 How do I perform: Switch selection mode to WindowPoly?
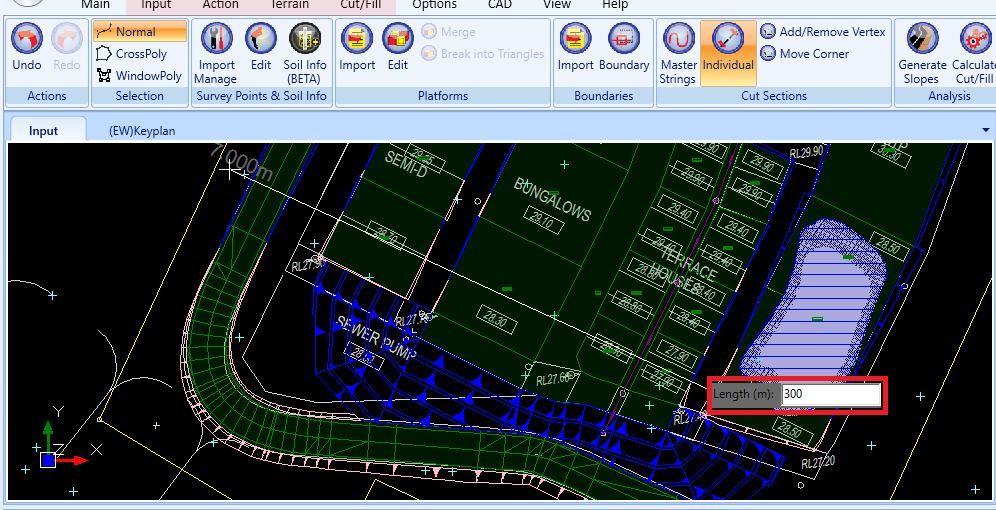pos(140,76)
